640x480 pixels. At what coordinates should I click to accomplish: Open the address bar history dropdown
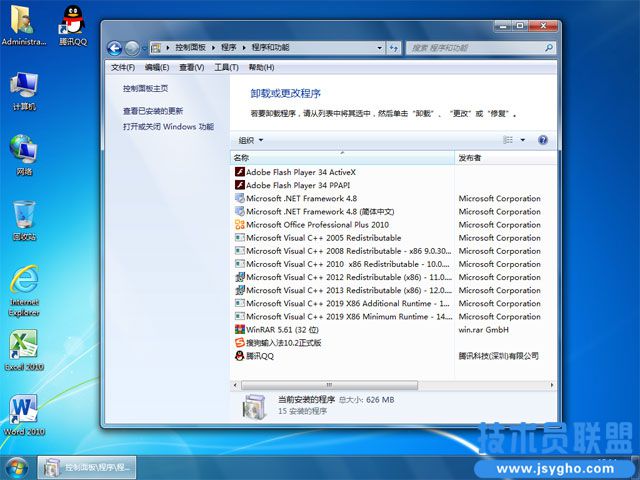[x=380, y=48]
